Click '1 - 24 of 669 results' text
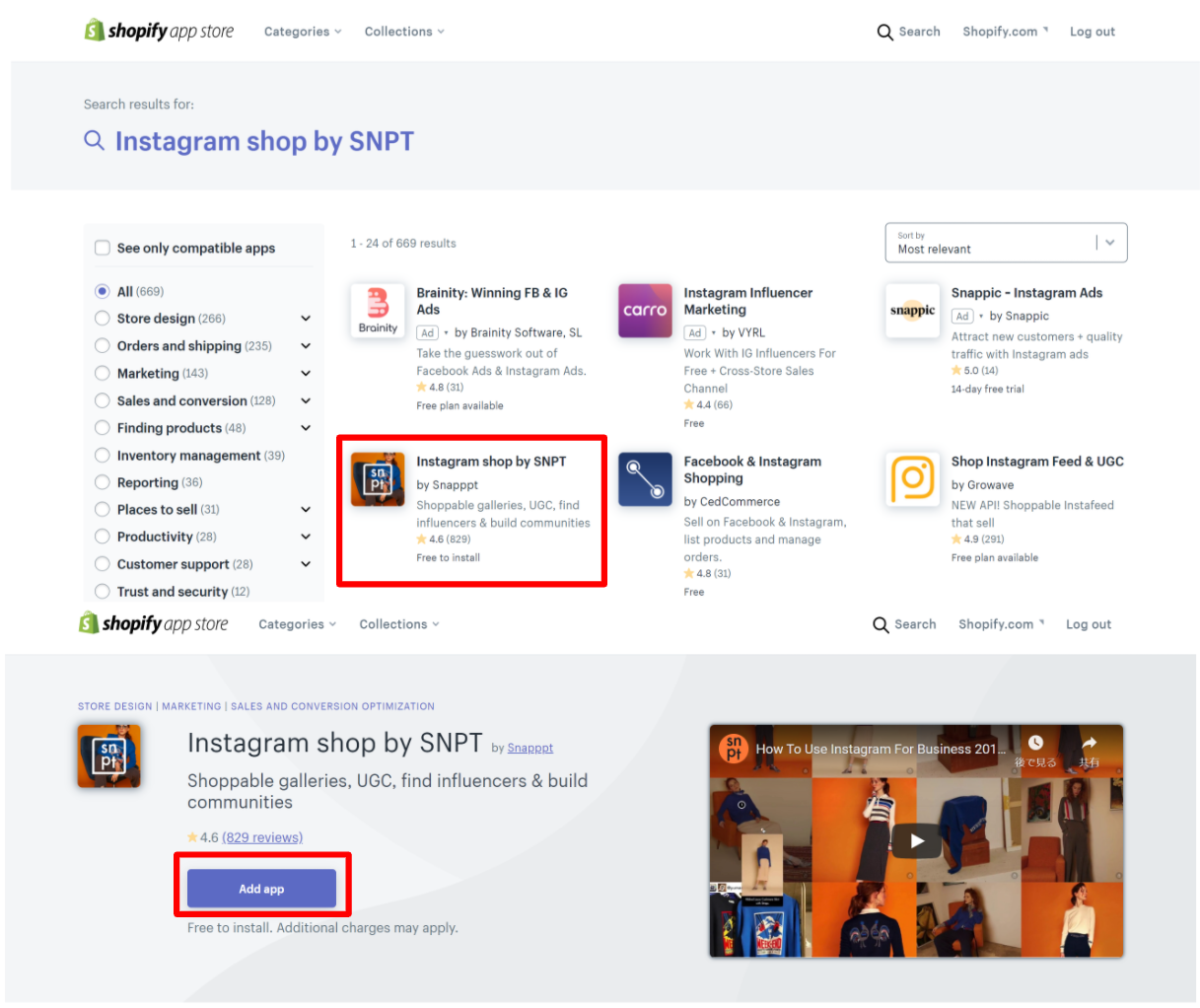Image resolution: width=1200 pixels, height=1008 pixels. coord(403,243)
